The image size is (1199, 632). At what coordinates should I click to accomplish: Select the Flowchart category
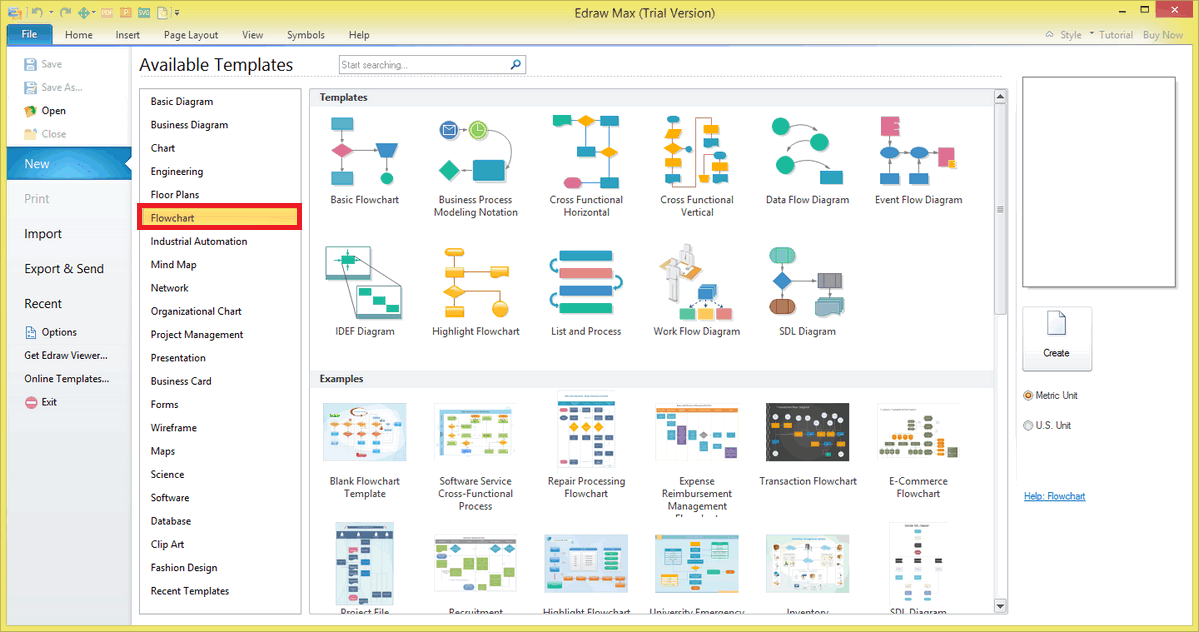(220, 218)
